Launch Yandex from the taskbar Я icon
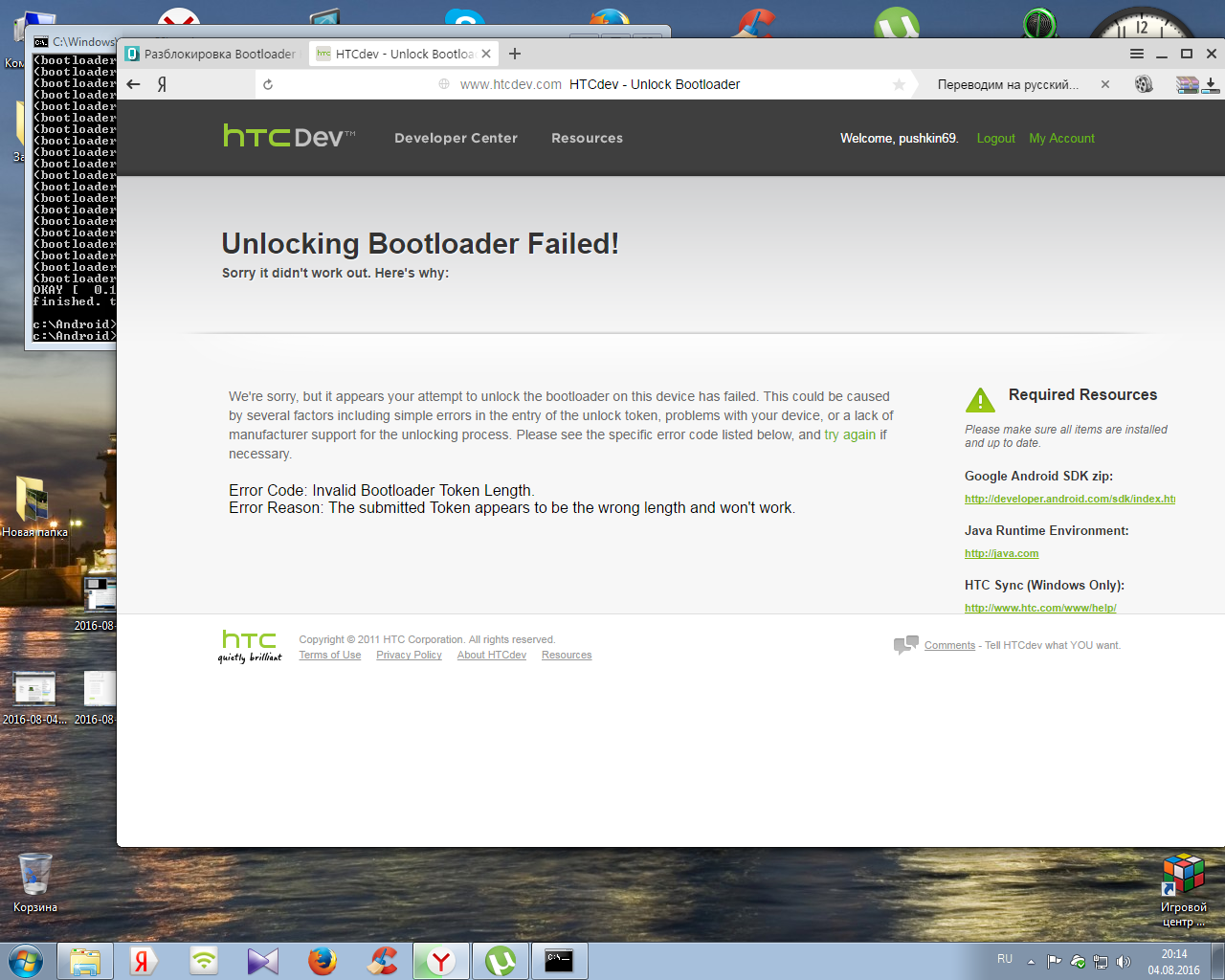 (x=144, y=961)
